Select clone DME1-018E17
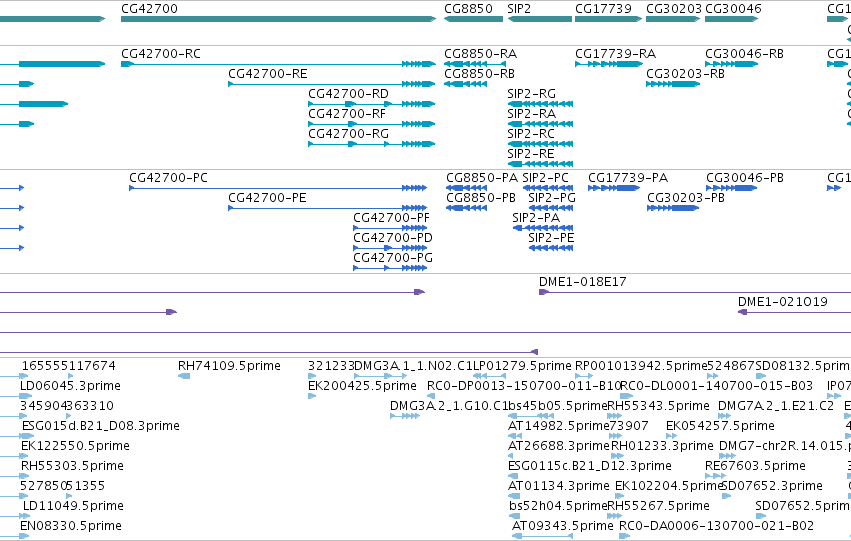Viewport: 851px width, 541px height. pyautogui.click(x=695, y=292)
